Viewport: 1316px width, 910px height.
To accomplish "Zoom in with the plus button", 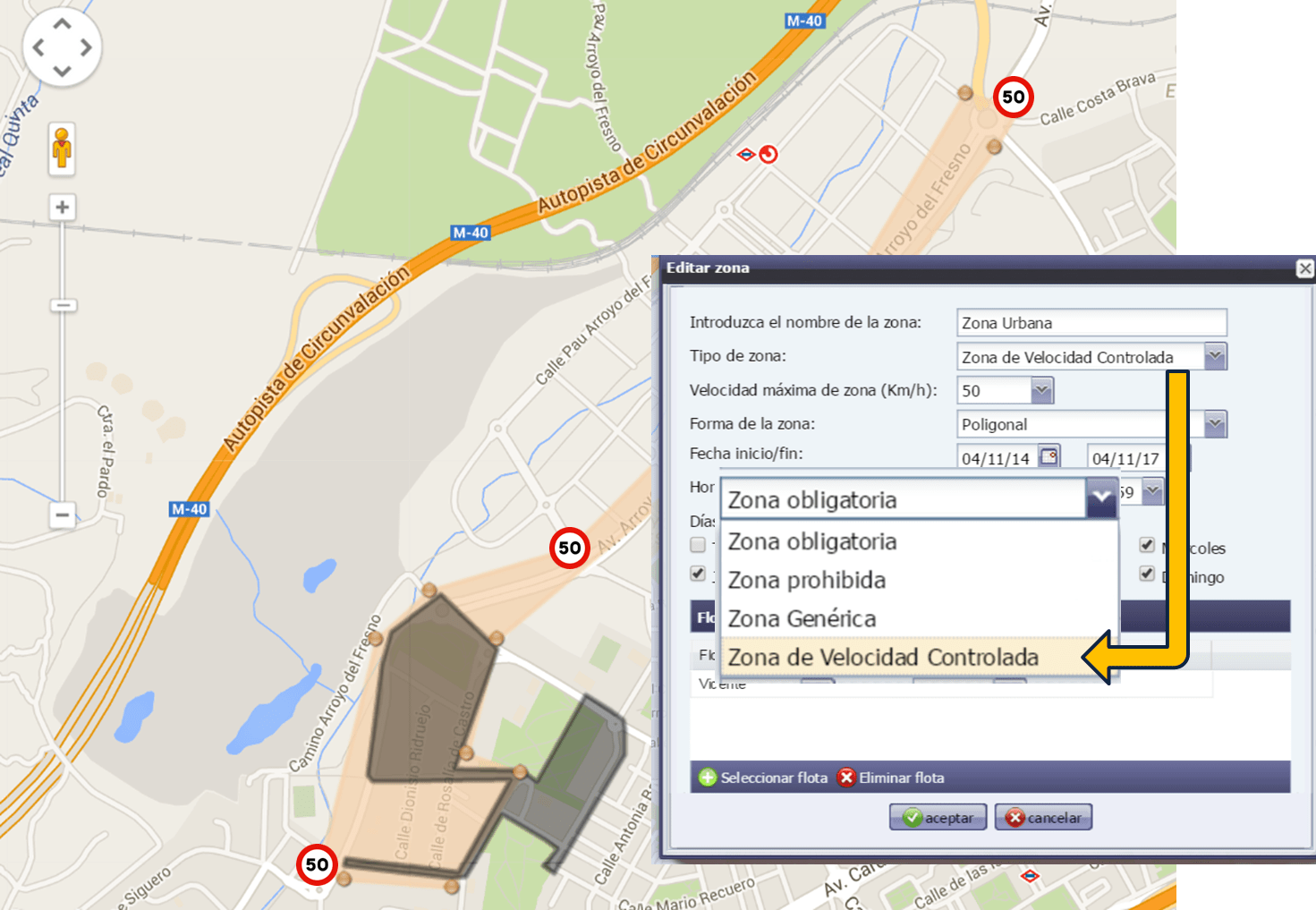I will pyautogui.click(x=62, y=208).
